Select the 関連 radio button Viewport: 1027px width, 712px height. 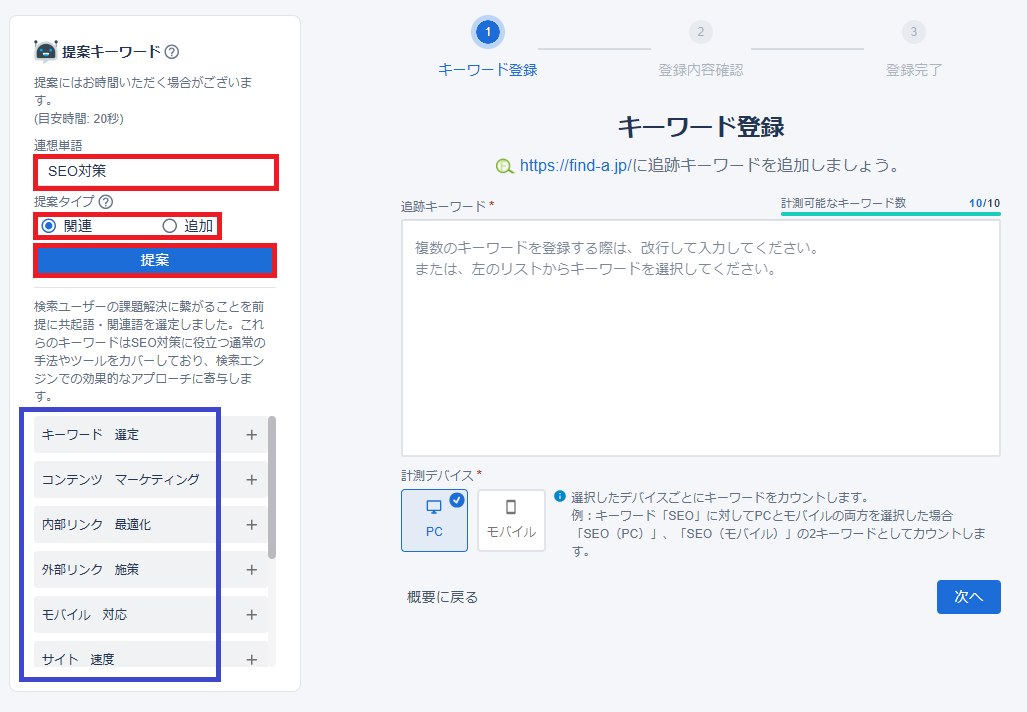(48, 226)
